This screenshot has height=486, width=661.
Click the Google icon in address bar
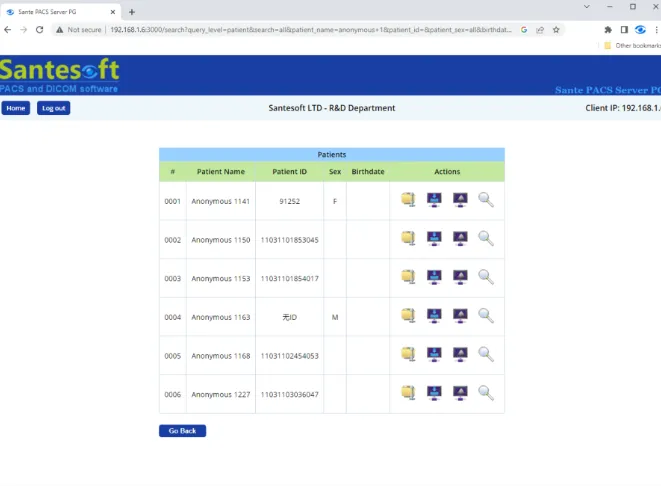(524, 30)
